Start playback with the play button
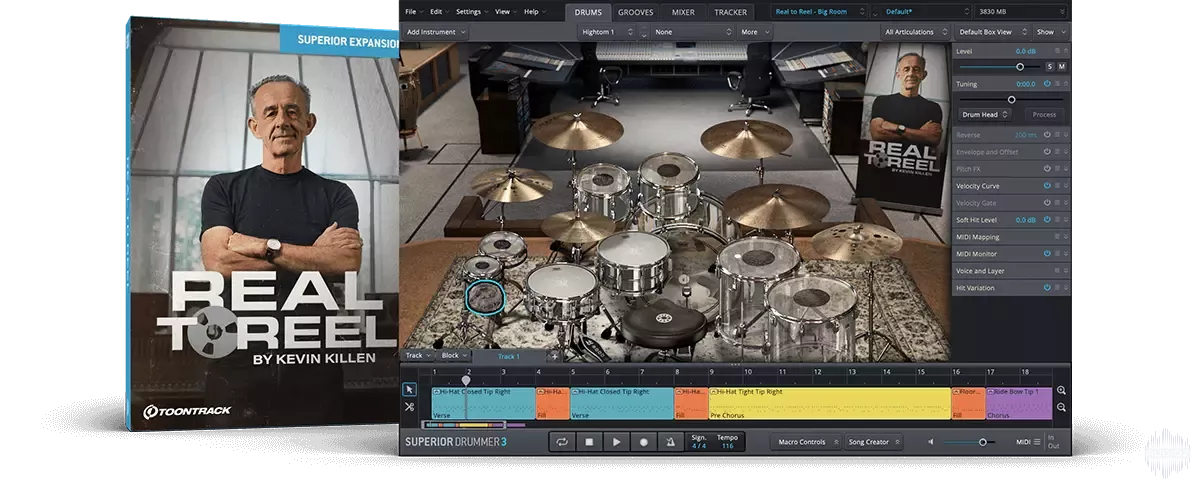This screenshot has width=1200, height=488. 617,441
